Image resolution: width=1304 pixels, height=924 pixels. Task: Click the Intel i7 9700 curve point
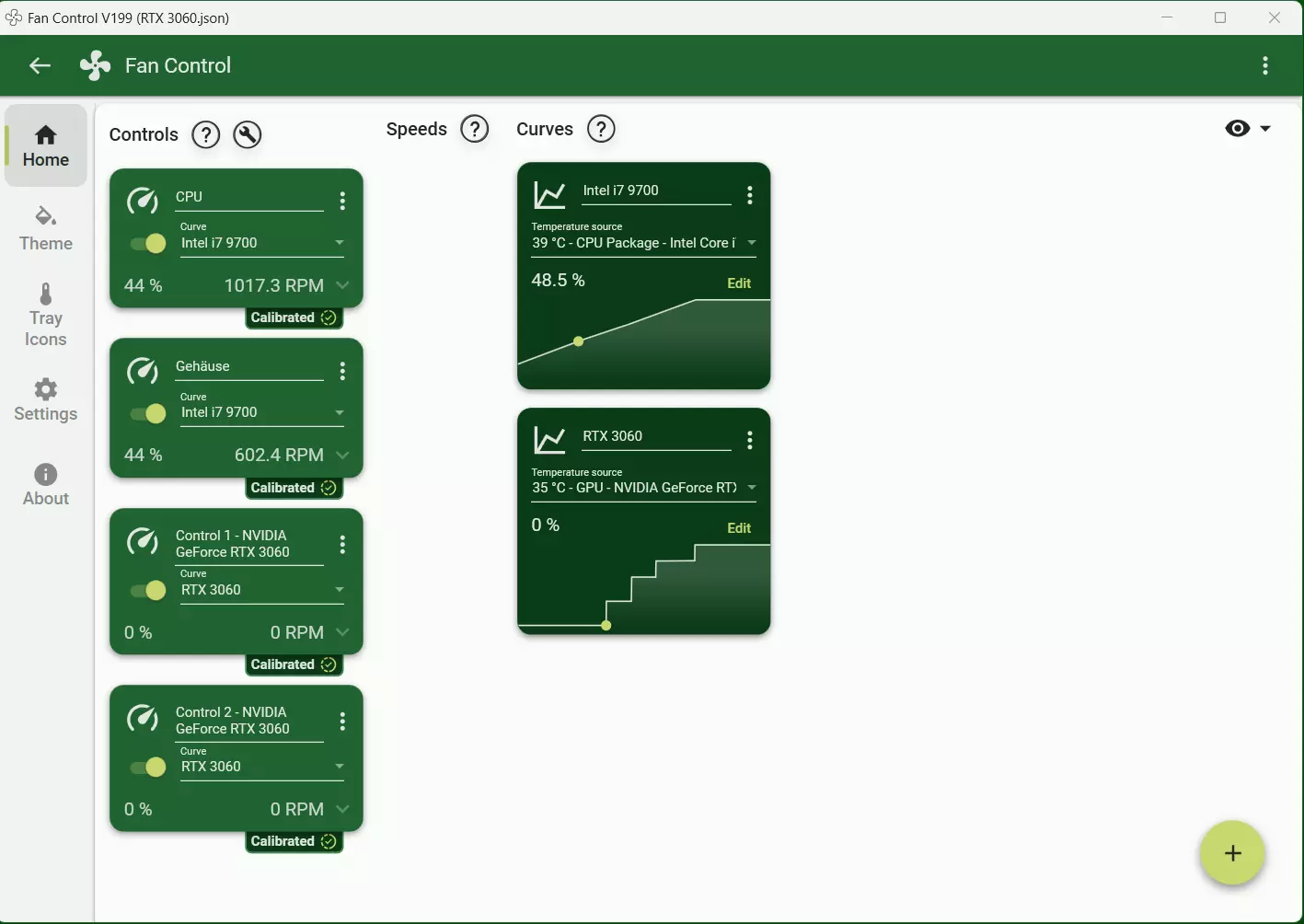coord(578,341)
